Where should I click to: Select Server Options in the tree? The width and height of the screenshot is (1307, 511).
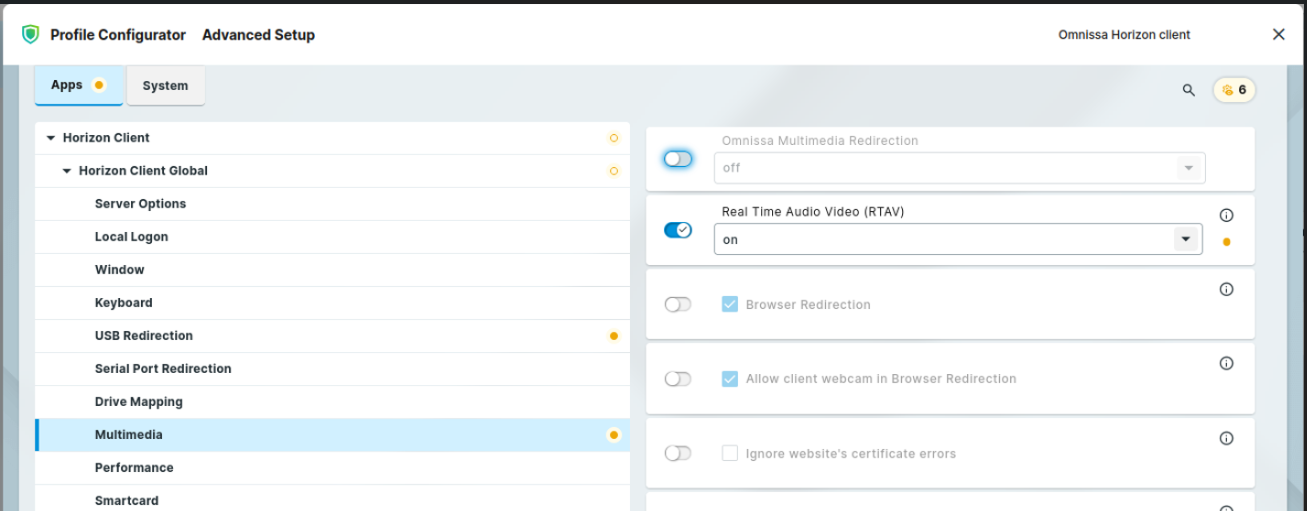click(140, 204)
